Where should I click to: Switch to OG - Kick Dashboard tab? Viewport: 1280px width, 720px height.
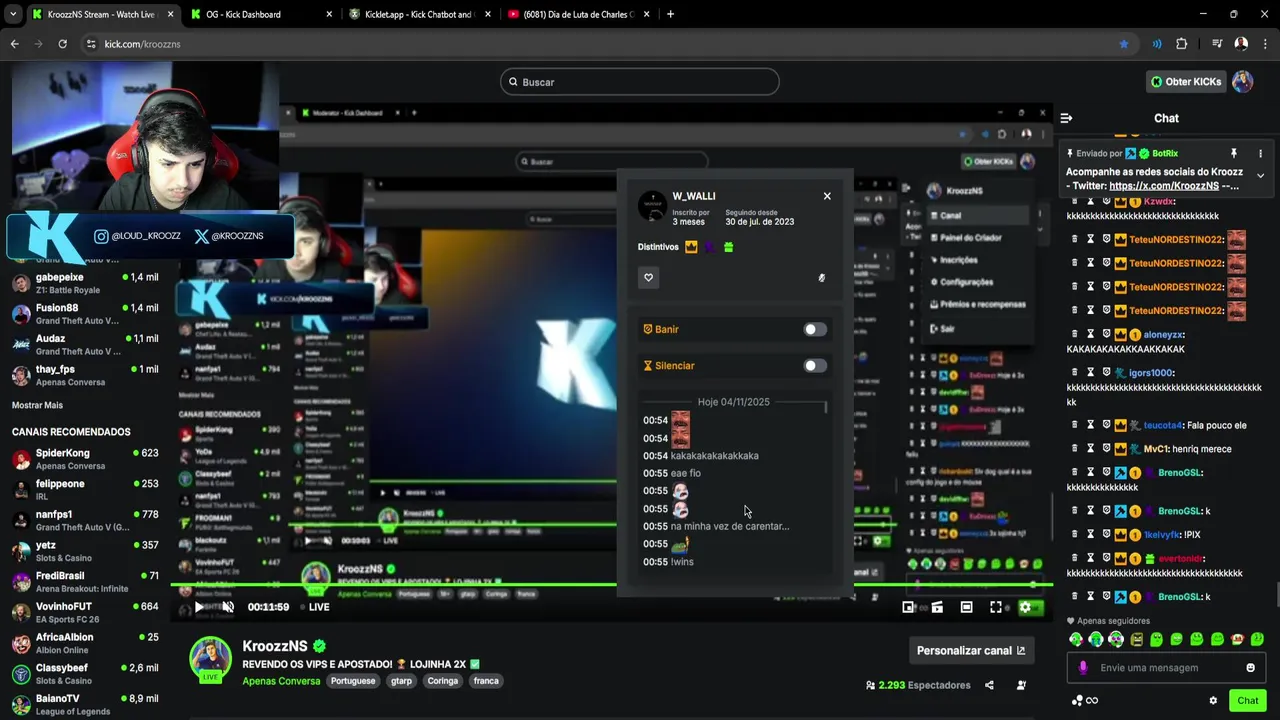[x=262, y=14]
